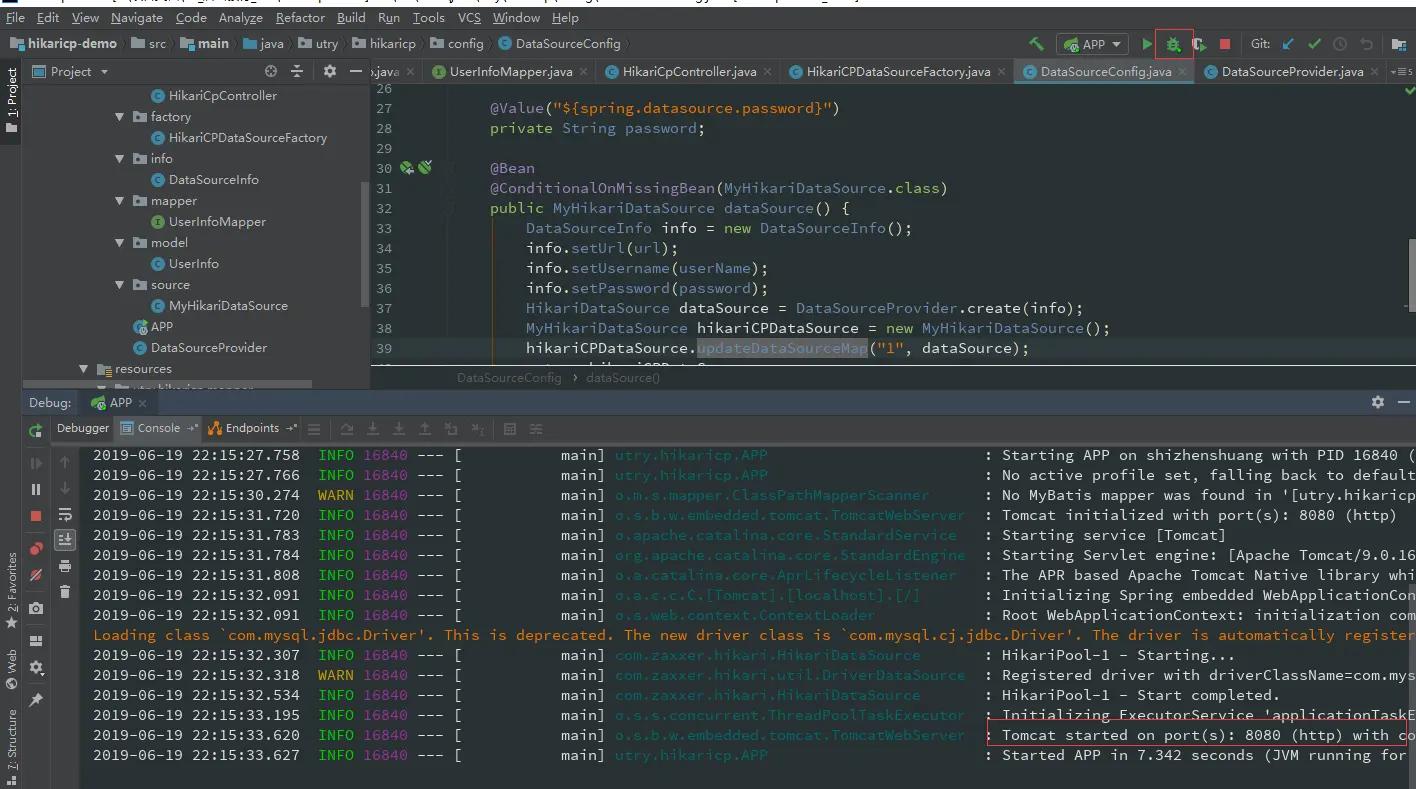Clear all console output with trash icon

click(65, 592)
